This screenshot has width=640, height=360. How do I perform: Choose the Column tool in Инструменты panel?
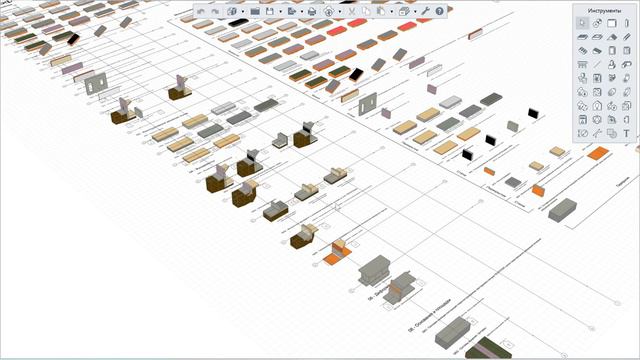tap(627, 23)
